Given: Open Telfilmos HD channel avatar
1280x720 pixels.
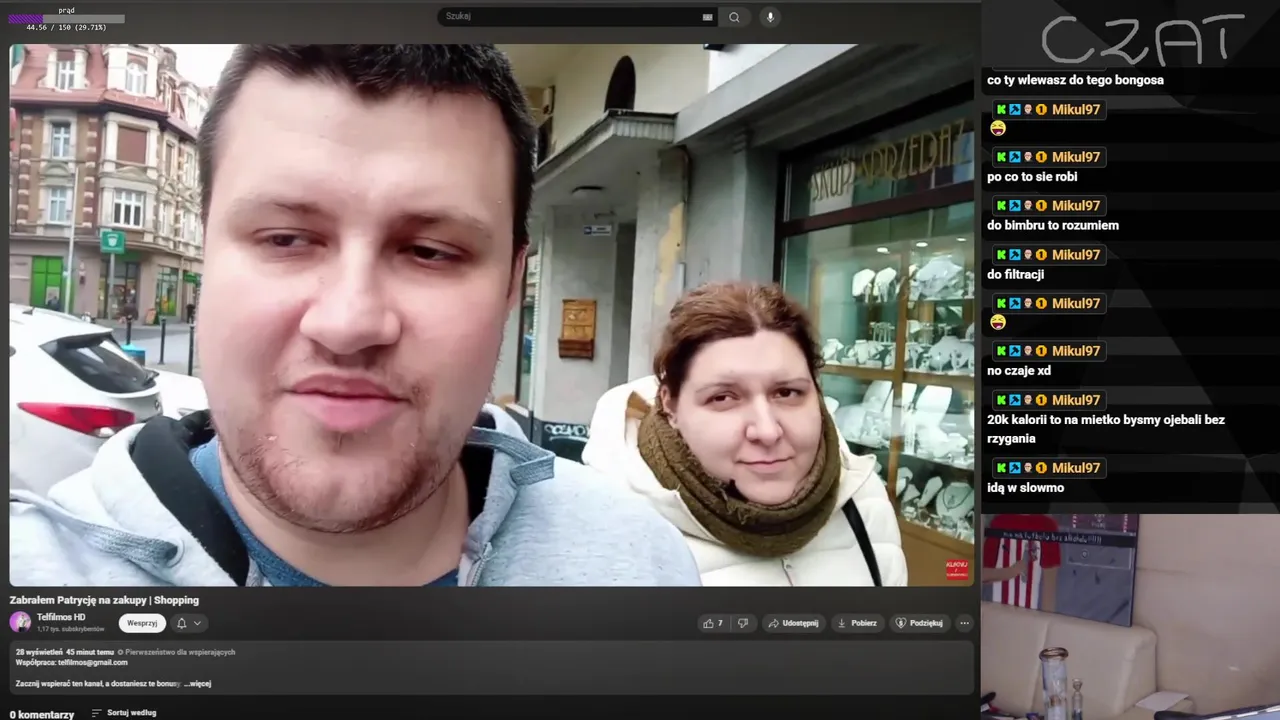Looking at the screenshot, I should click(x=20, y=622).
